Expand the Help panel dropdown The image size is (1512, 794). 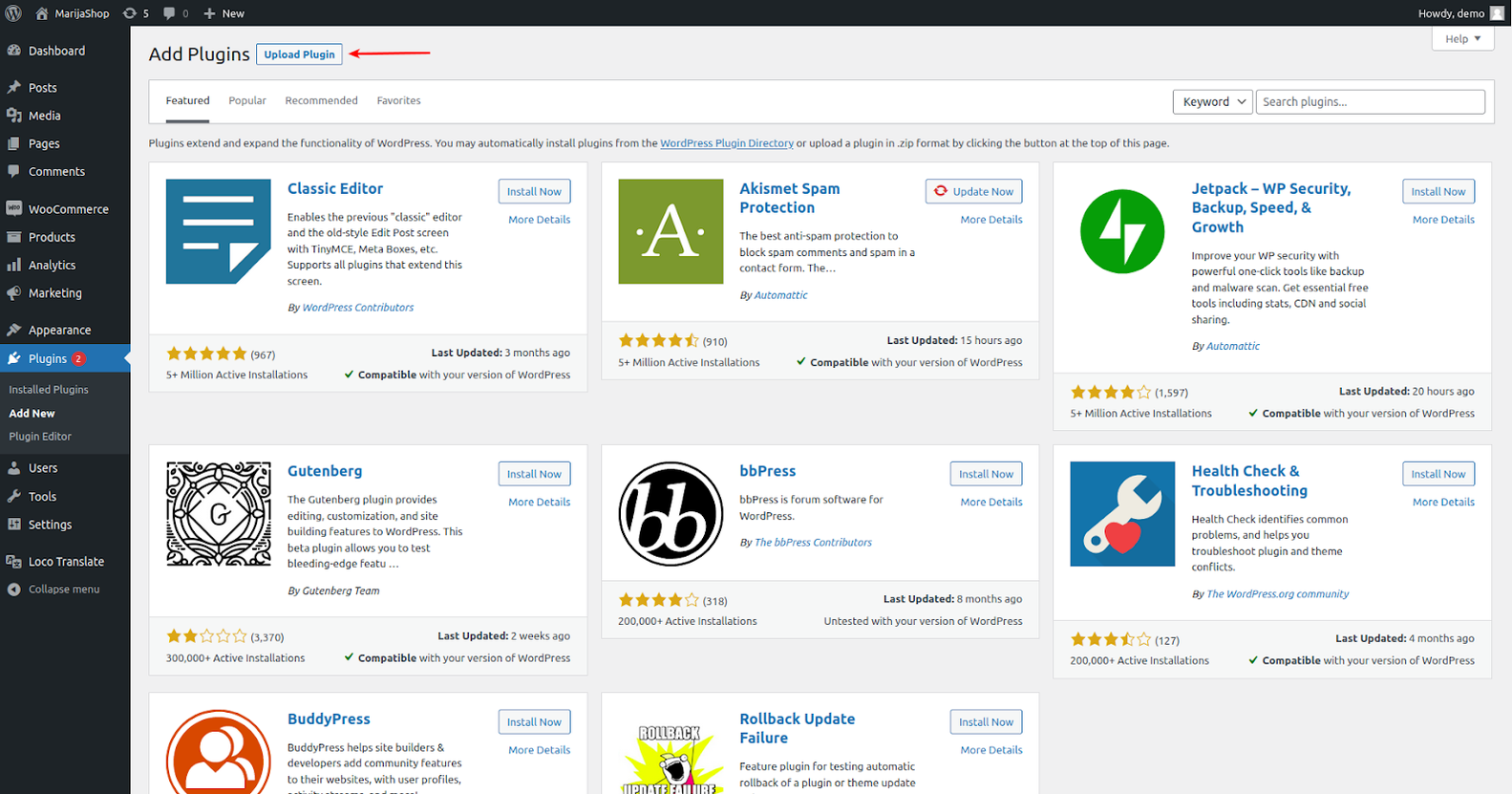[1462, 39]
